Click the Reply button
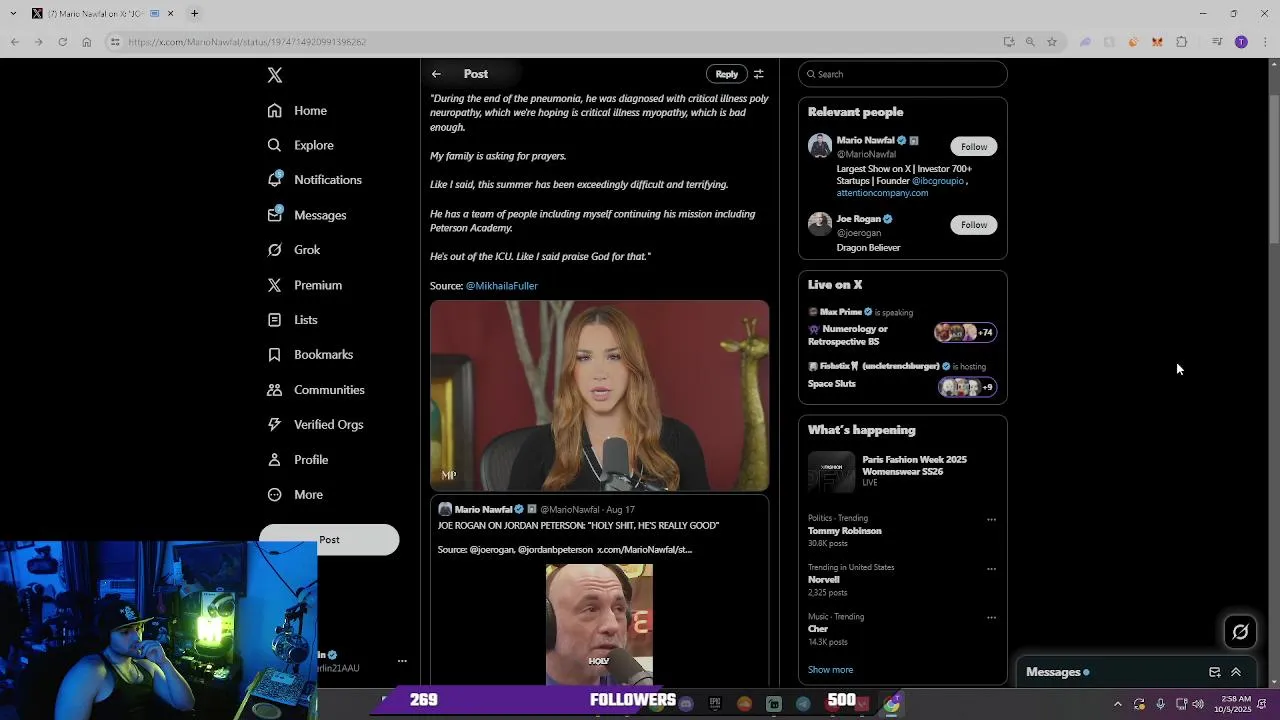1280x720 pixels. (x=726, y=74)
